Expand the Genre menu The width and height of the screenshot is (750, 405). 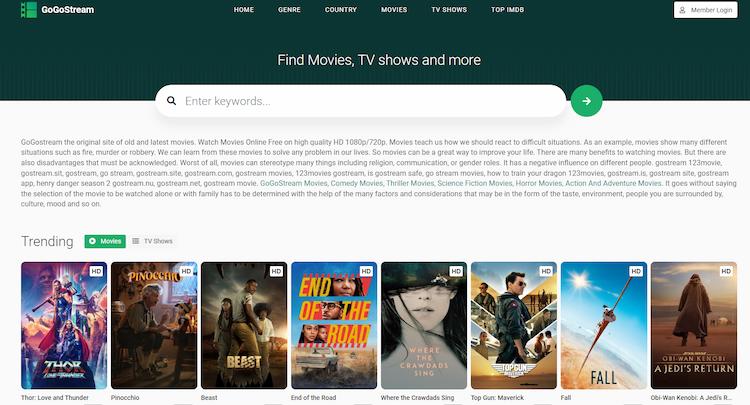tap(289, 10)
